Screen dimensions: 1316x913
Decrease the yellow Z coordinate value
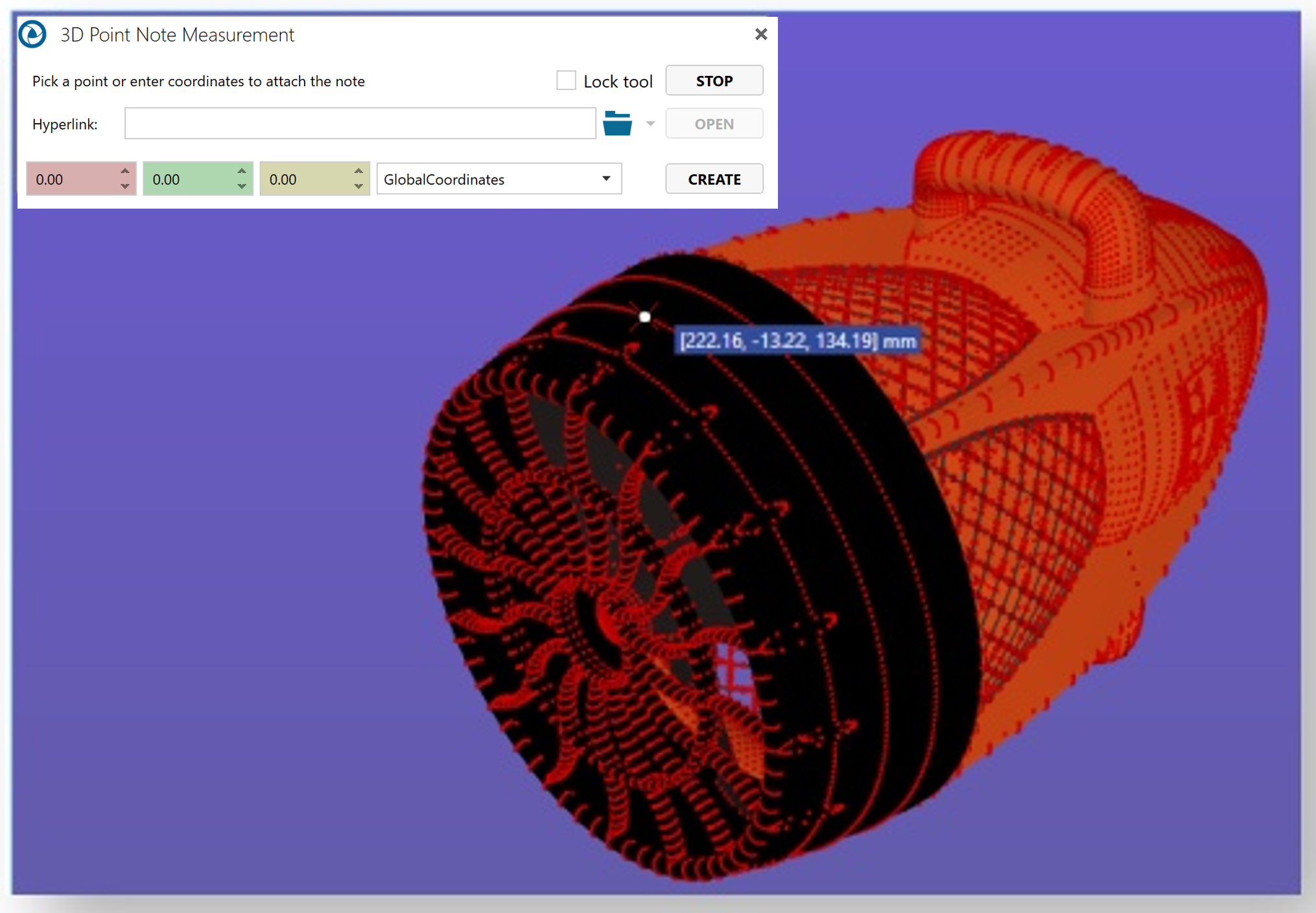coord(358,187)
